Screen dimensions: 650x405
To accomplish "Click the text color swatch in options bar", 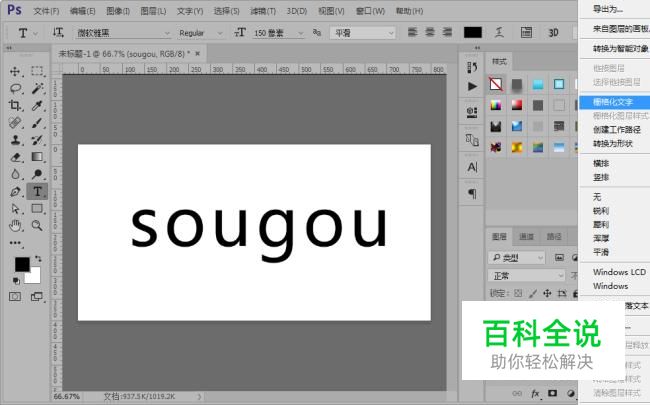I will point(473,32).
